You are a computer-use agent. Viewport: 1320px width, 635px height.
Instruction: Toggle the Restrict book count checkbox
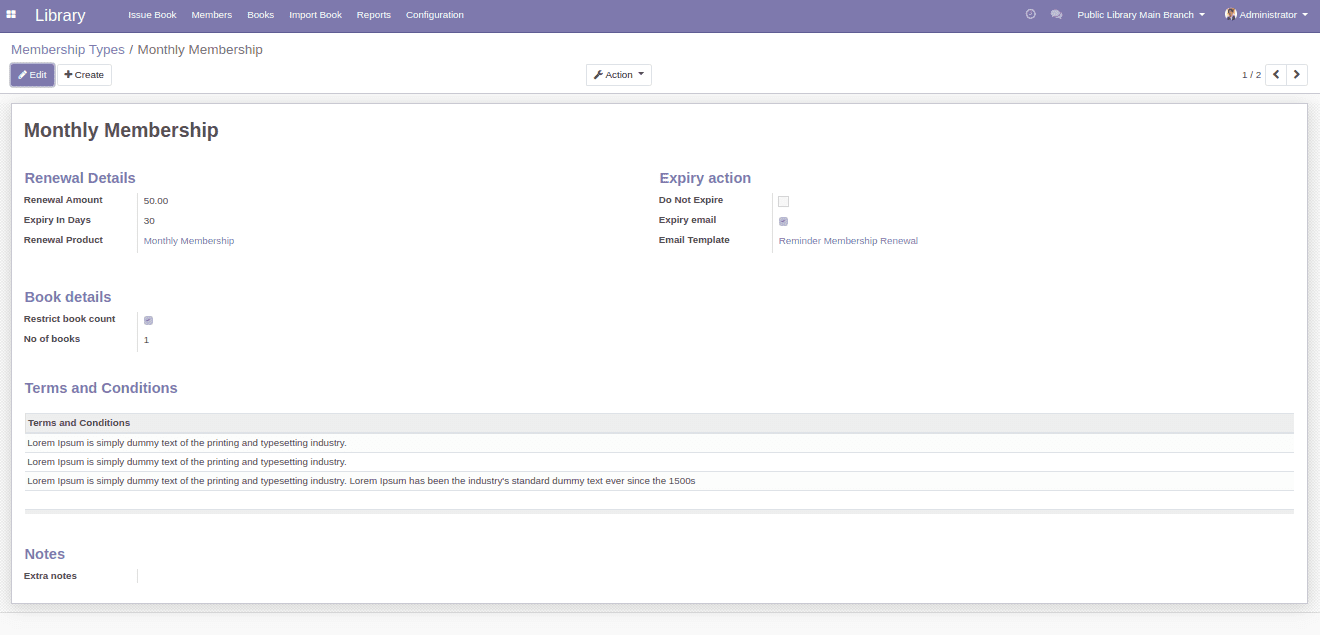[x=148, y=320]
